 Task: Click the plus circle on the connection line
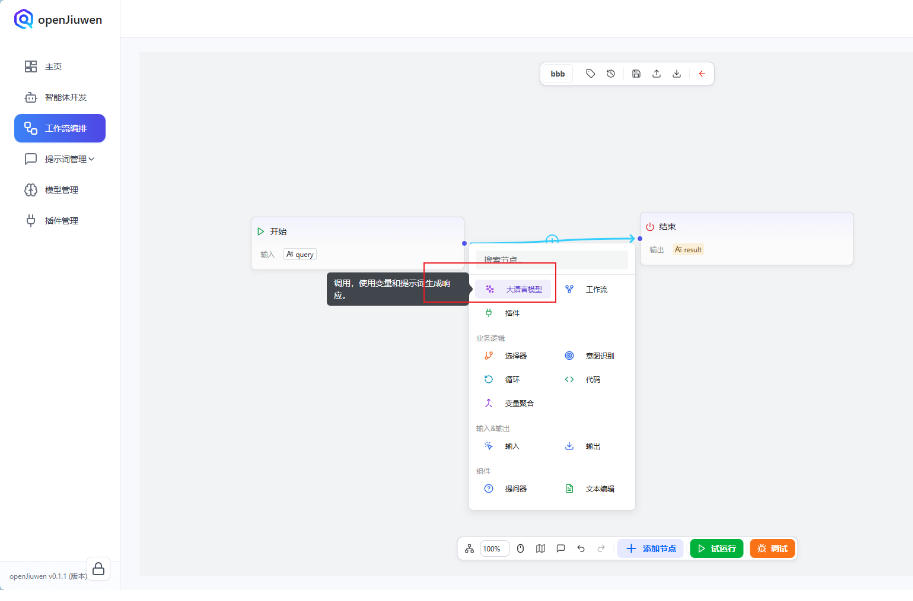(552, 239)
